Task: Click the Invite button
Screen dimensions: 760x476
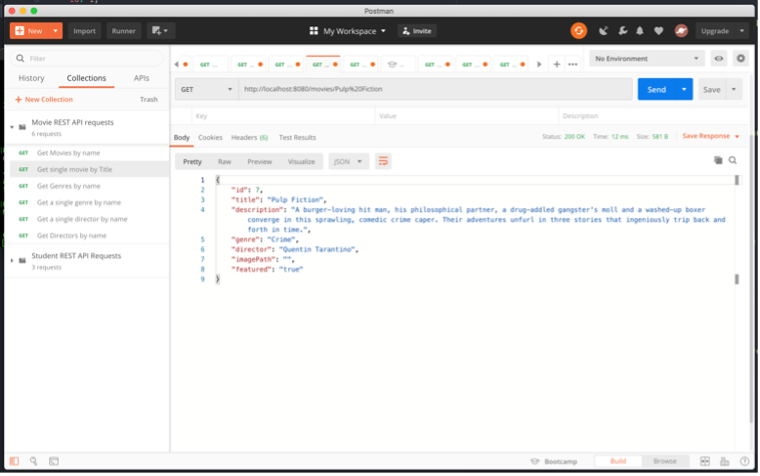Action: 417,31
